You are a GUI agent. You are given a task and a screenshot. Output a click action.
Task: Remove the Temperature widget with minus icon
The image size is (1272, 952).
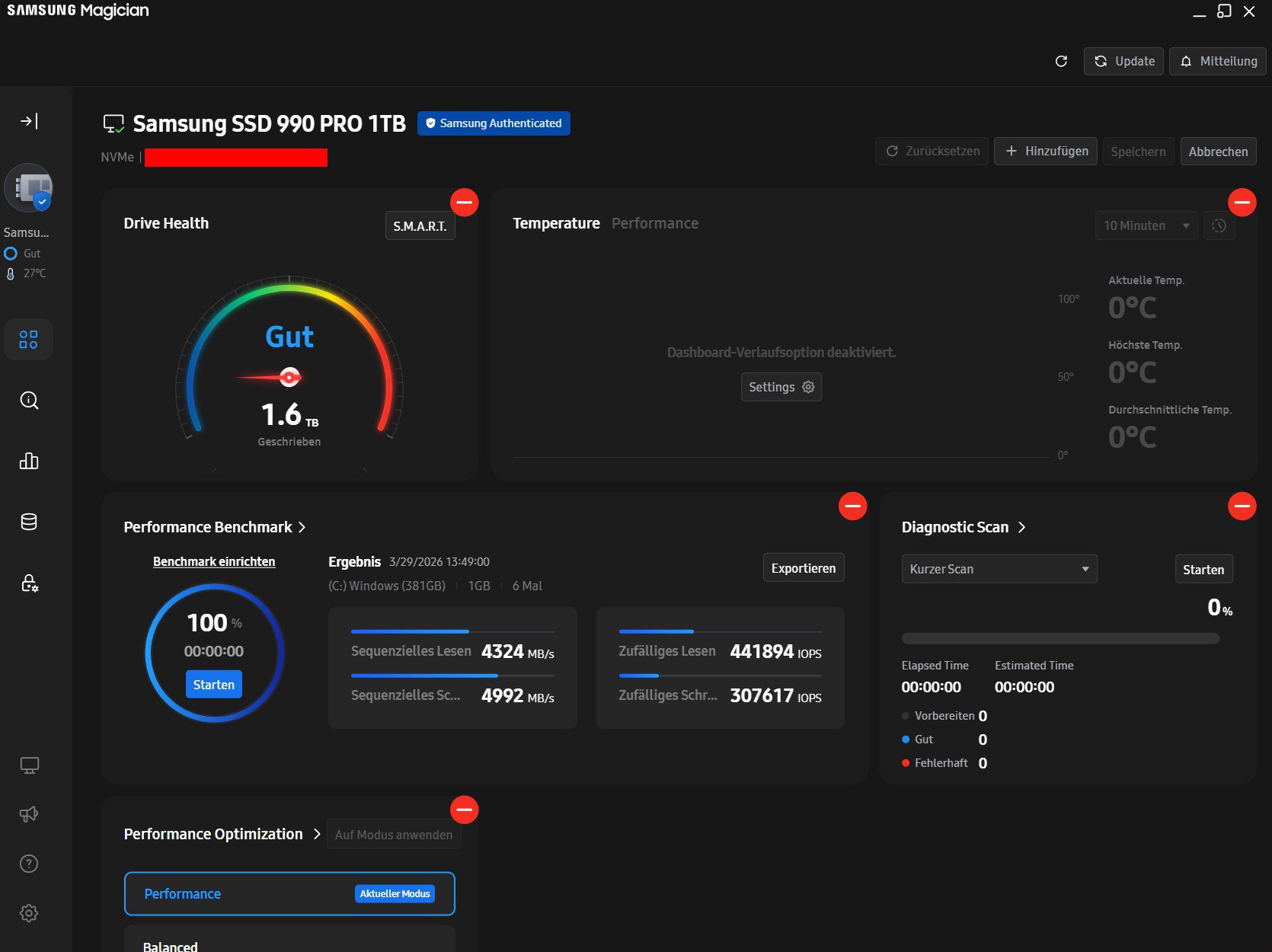(x=1242, y=203)
